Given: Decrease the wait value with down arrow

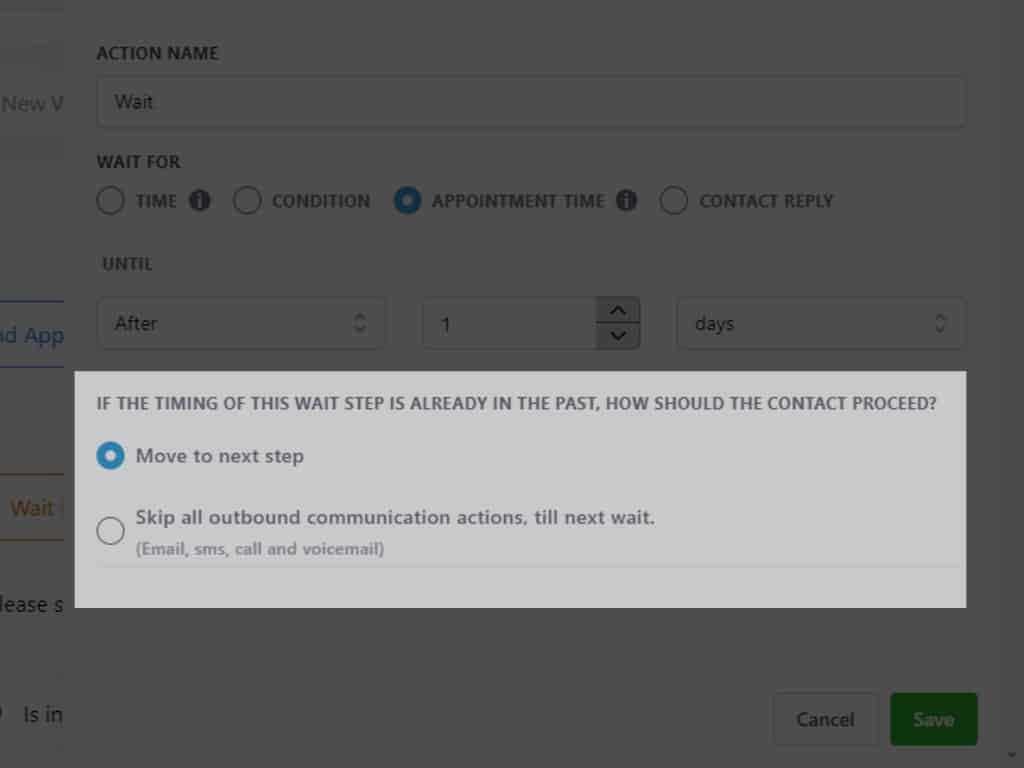Looking at the screenshot, I should pyautogui.click(x=618, y=336).
